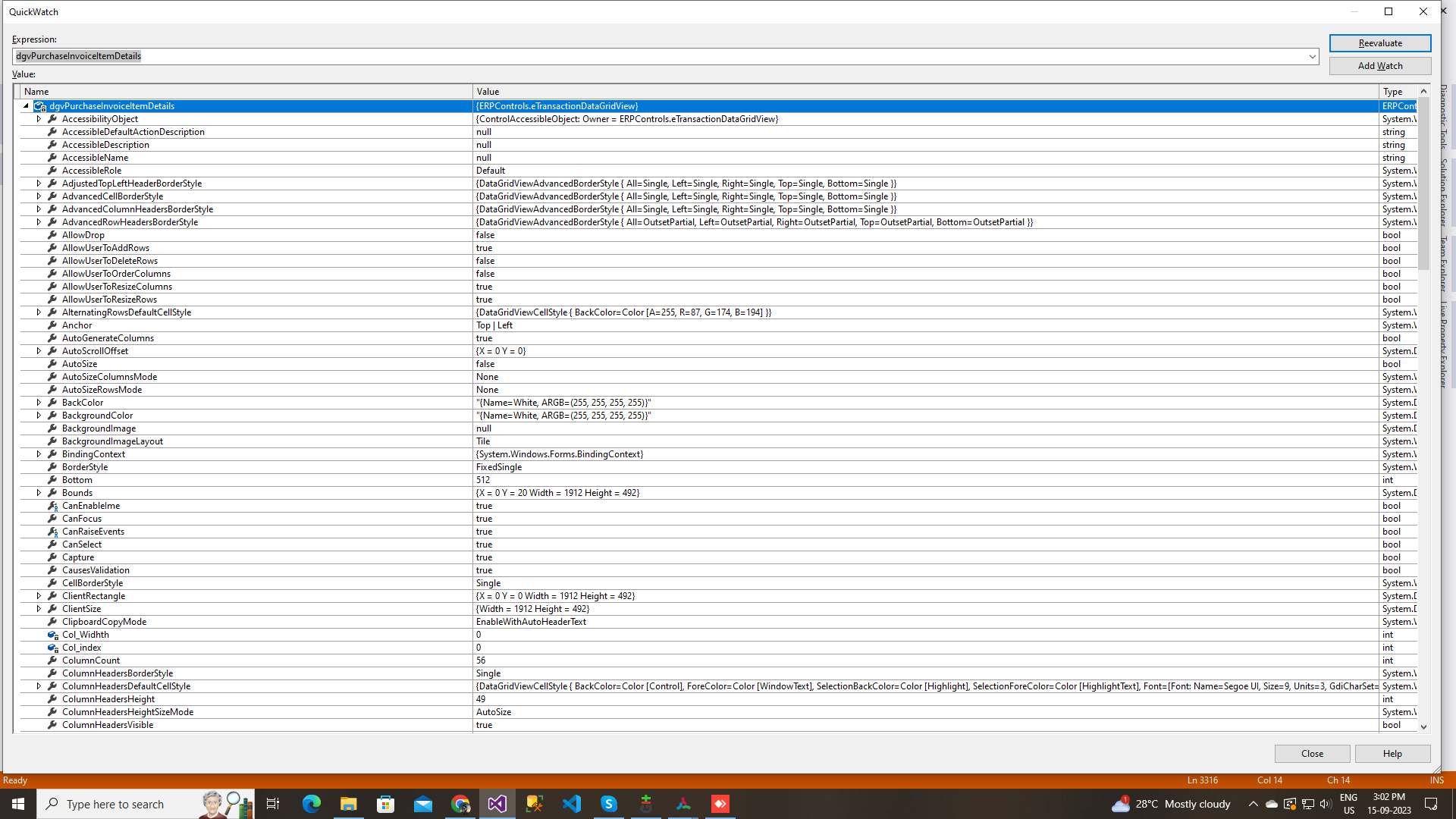Open Microsoft Store from the taskbar

(x=385, y=804)
